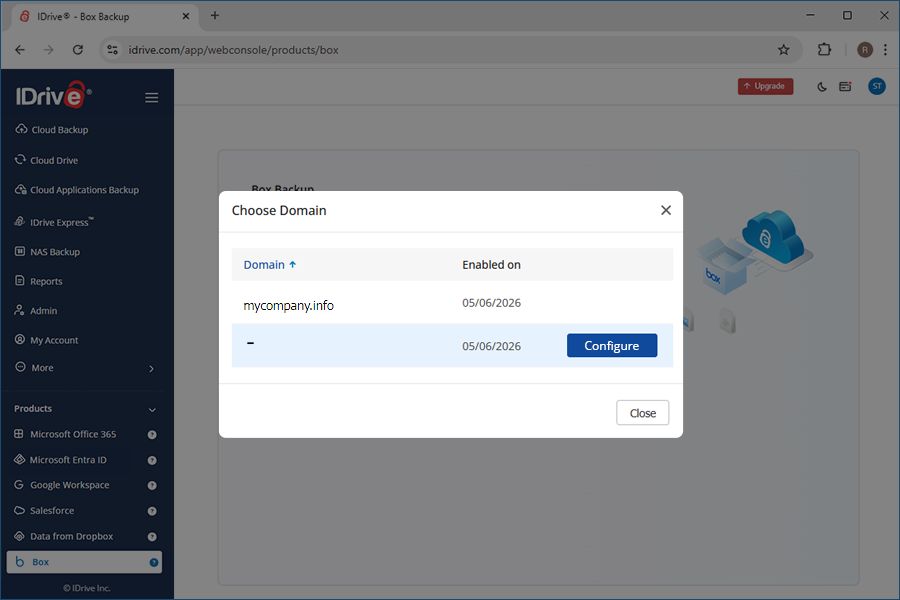Open Chrome profile R avatar
The height and width of the screenshot is (600, 900).
click(x=865, y=50)
